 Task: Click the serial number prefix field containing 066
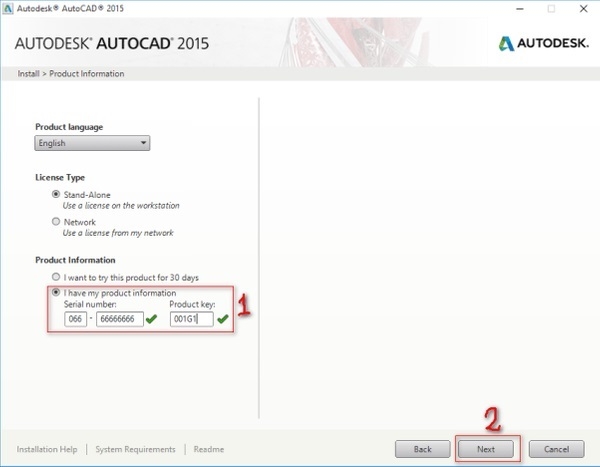76,319
